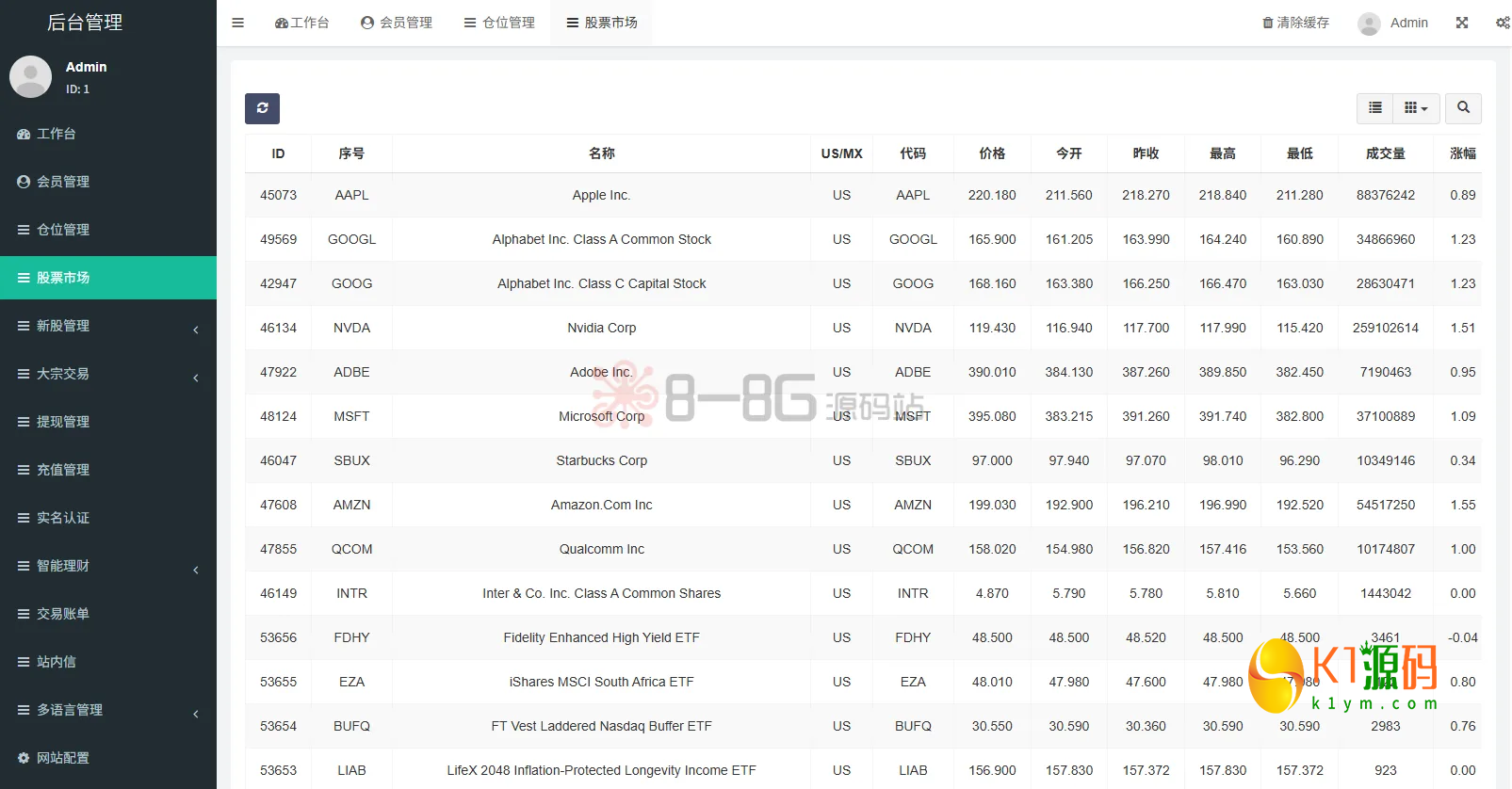
Task: Switch to the 工作台 tab
Action: click(301, 23)
